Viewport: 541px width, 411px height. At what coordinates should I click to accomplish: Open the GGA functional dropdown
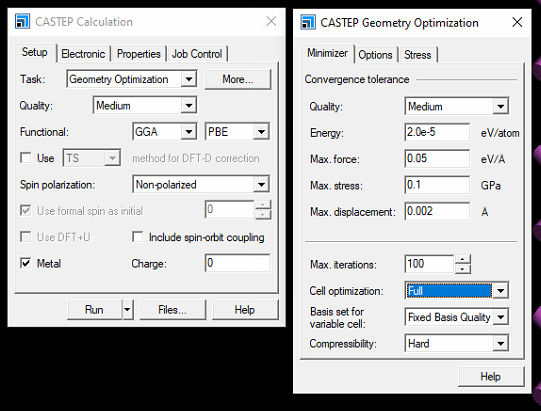tap(165, 132)
